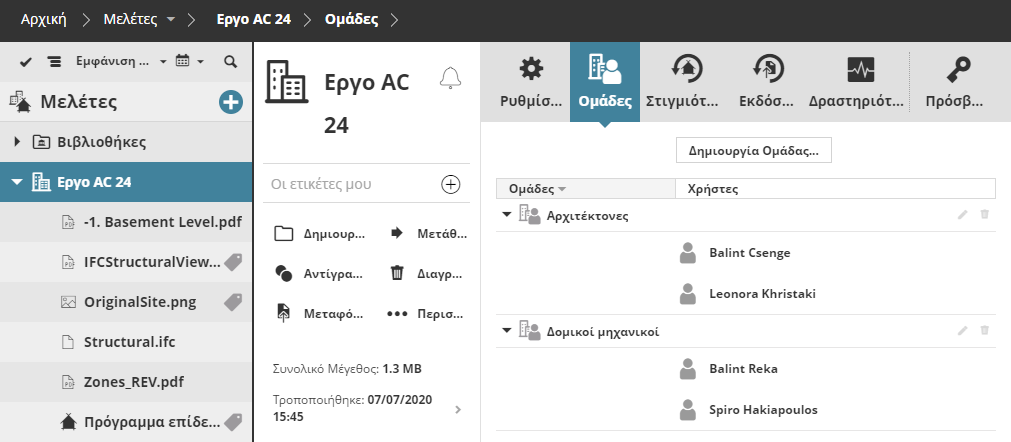Edit the Αρχιτέκτονες group with pencil icon
This screenshot has width=1011, height=442.
963,215
